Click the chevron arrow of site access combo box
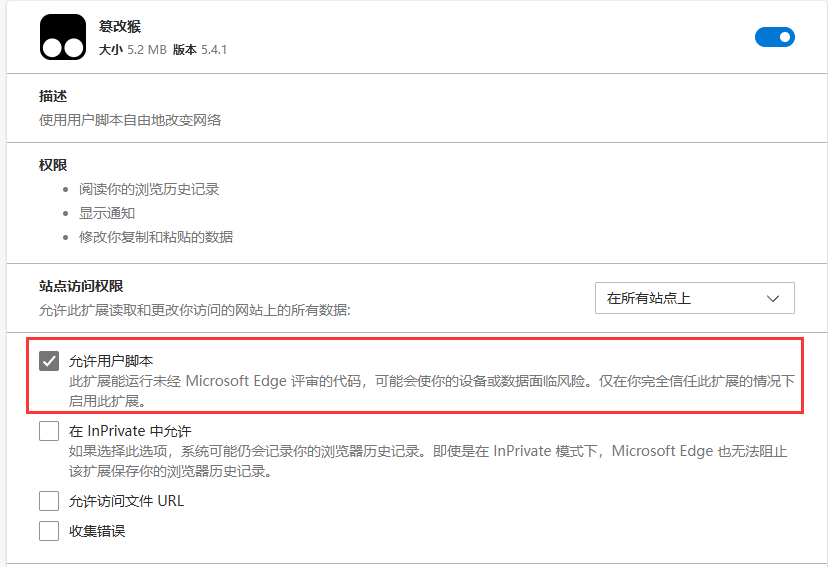Viewport: 828px width, 567px height. click(x=772, y=298)
